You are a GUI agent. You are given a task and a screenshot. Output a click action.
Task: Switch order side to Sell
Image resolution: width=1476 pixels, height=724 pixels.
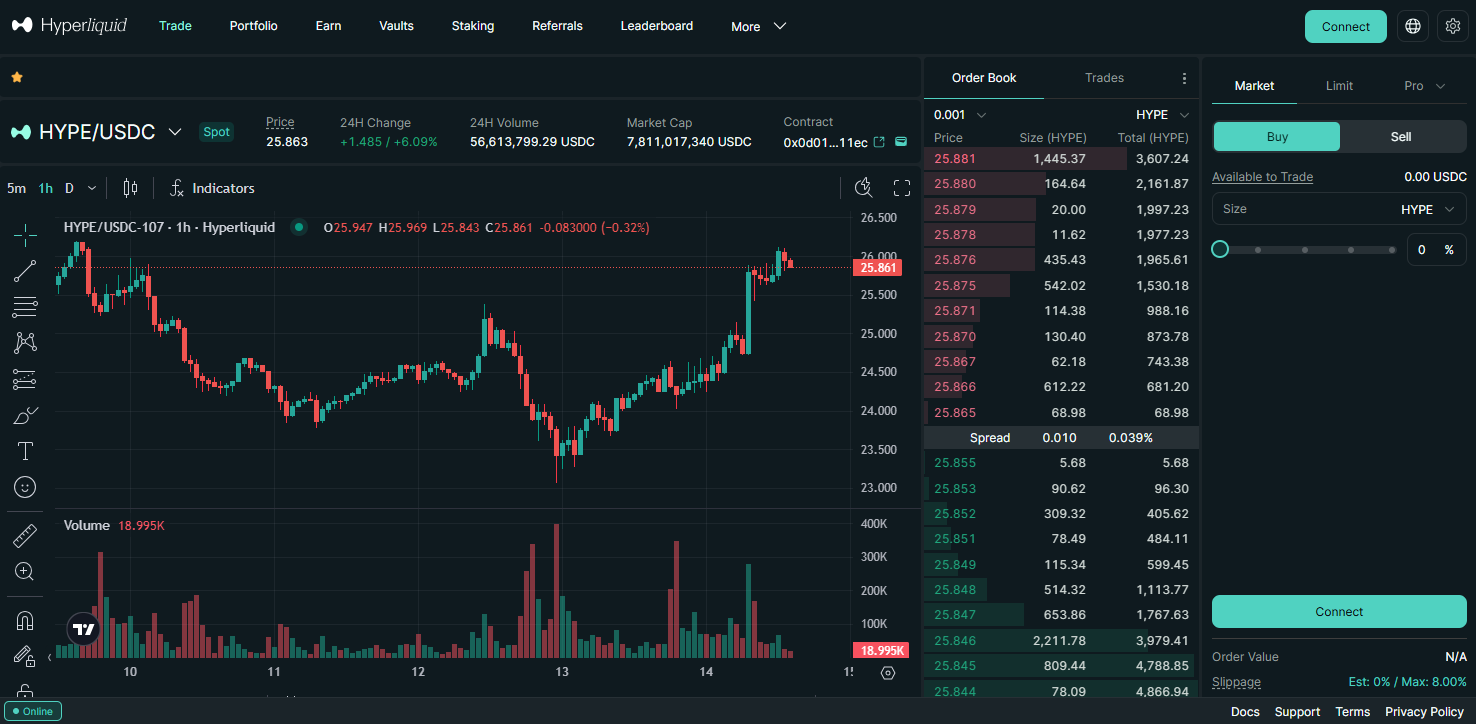[x=1400, y=137]
